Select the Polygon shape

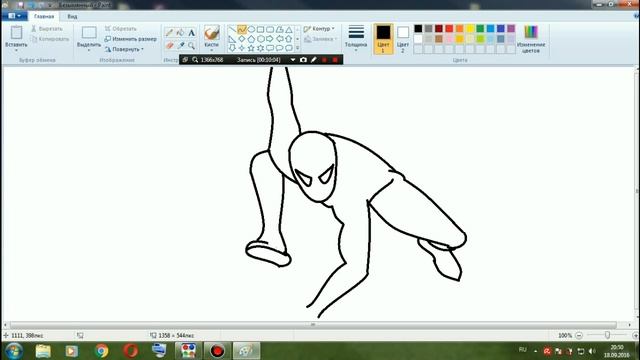279,30
